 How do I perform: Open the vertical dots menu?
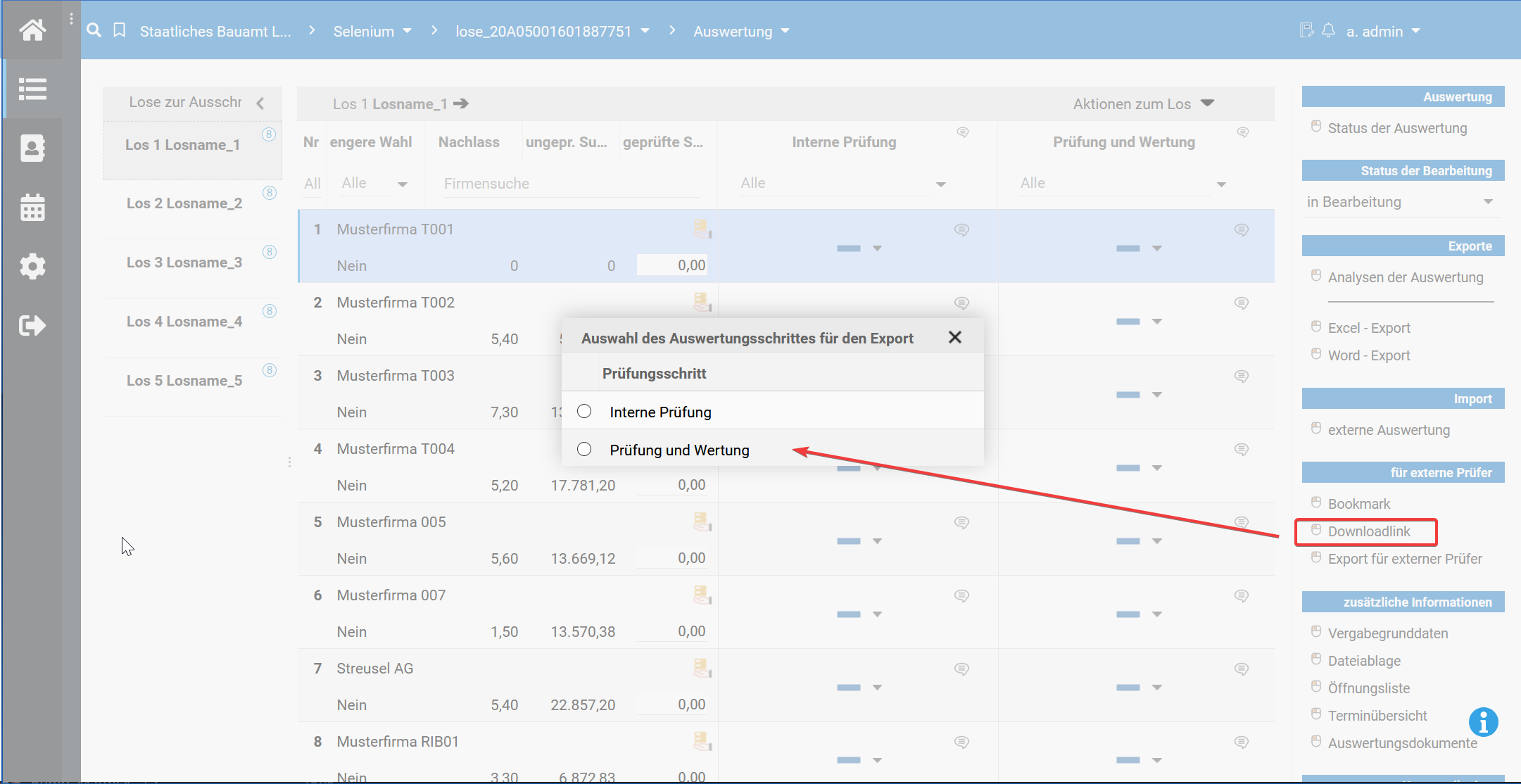(71, 19)
